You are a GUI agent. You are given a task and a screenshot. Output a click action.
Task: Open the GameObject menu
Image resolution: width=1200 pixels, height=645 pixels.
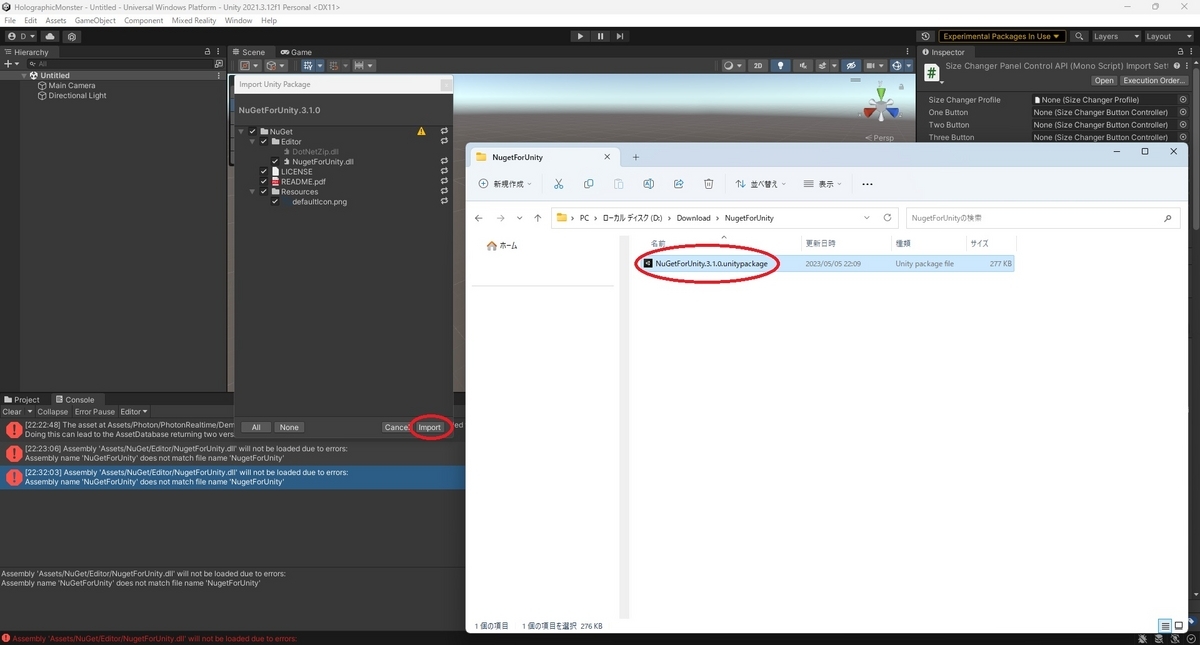pos(95,20)
